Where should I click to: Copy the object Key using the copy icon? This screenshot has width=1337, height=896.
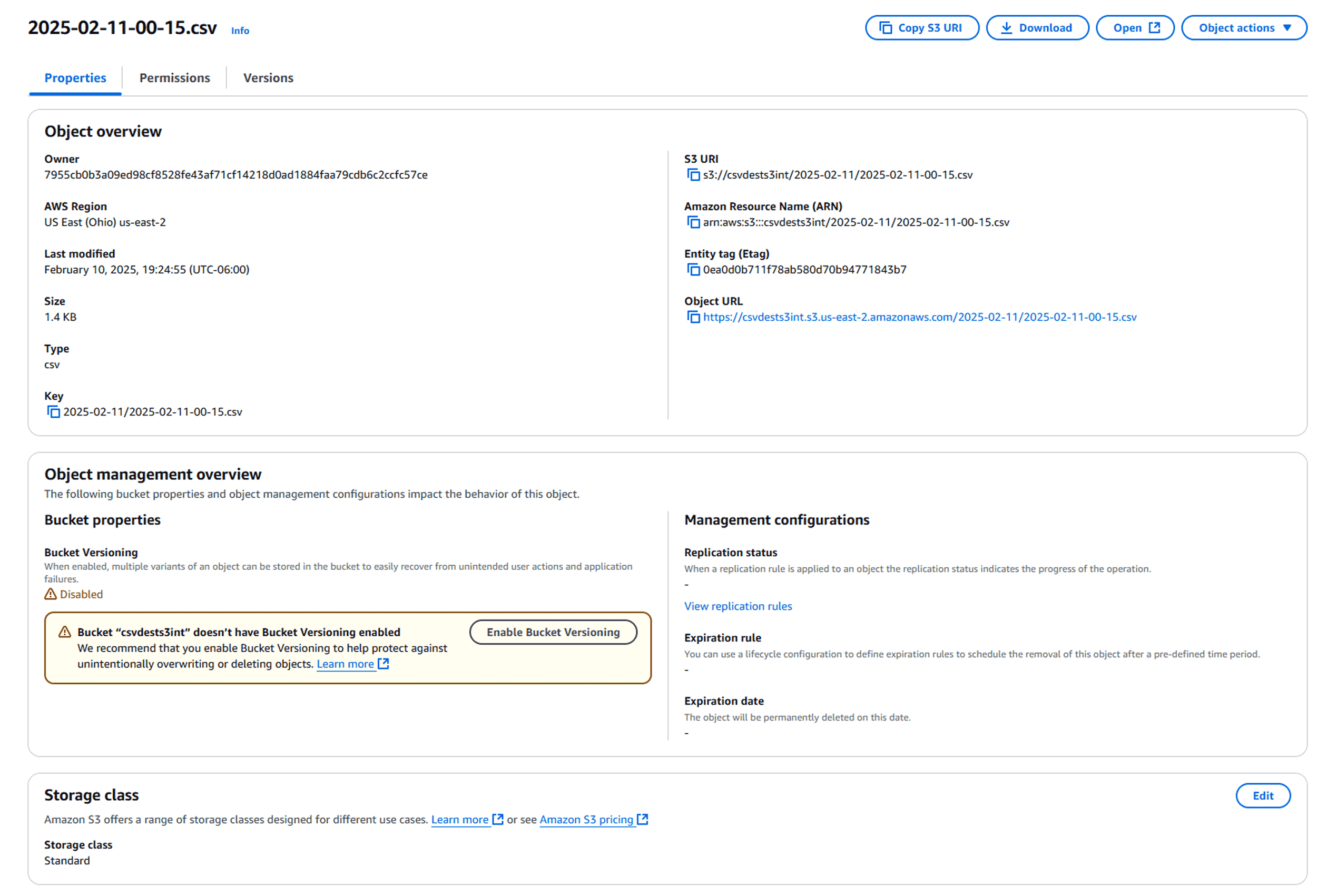pyautogui.click(x=53, y=411)
